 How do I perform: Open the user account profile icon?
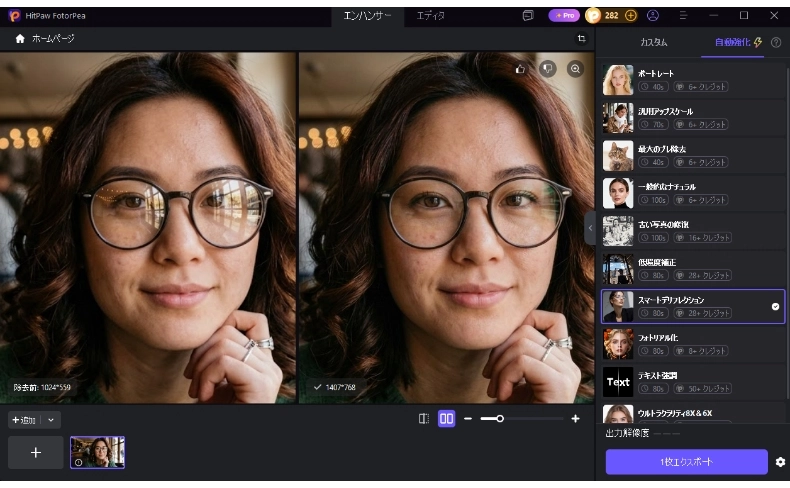(653, 16)
